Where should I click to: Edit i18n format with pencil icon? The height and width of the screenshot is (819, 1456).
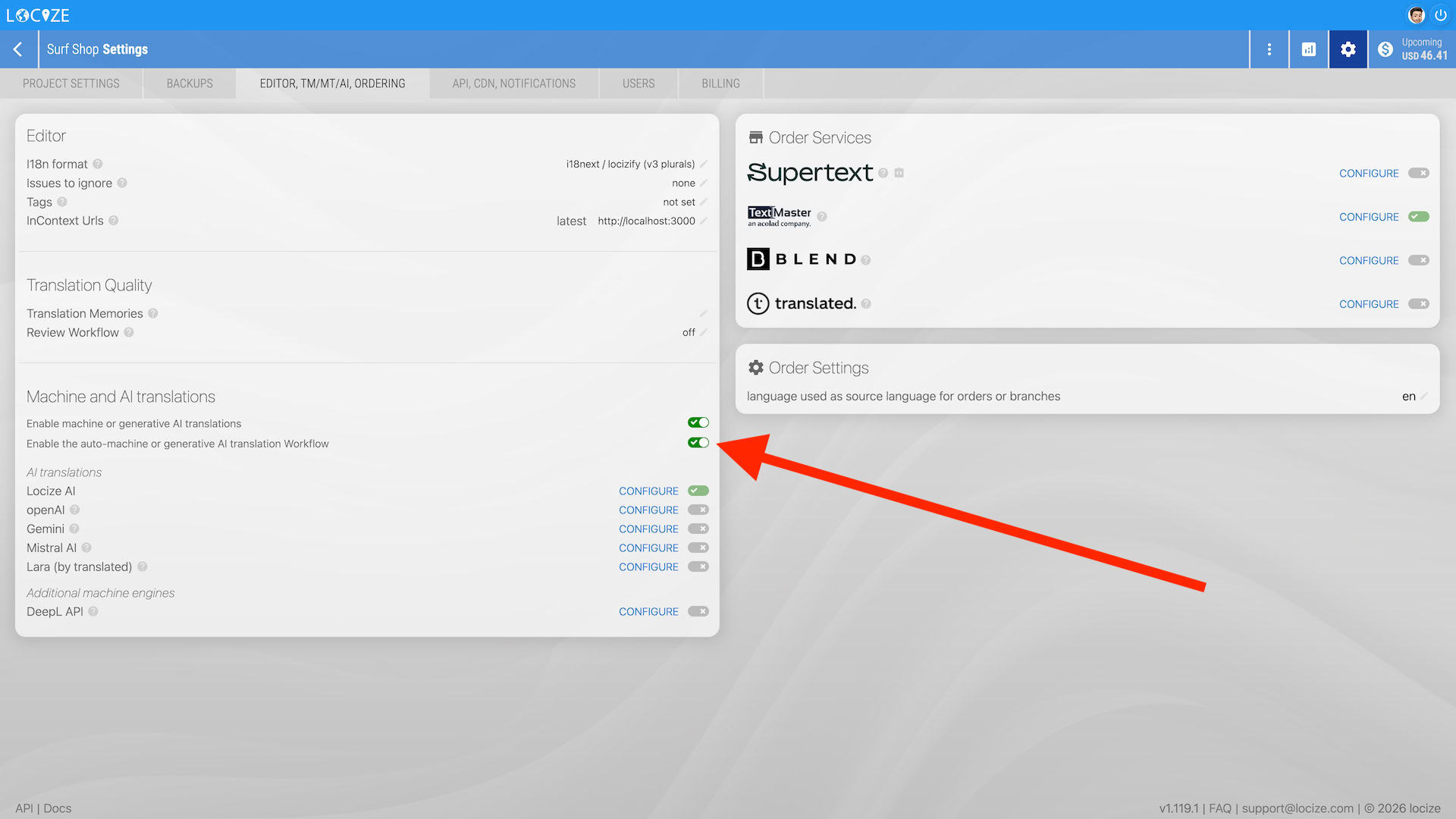(704, 164)
